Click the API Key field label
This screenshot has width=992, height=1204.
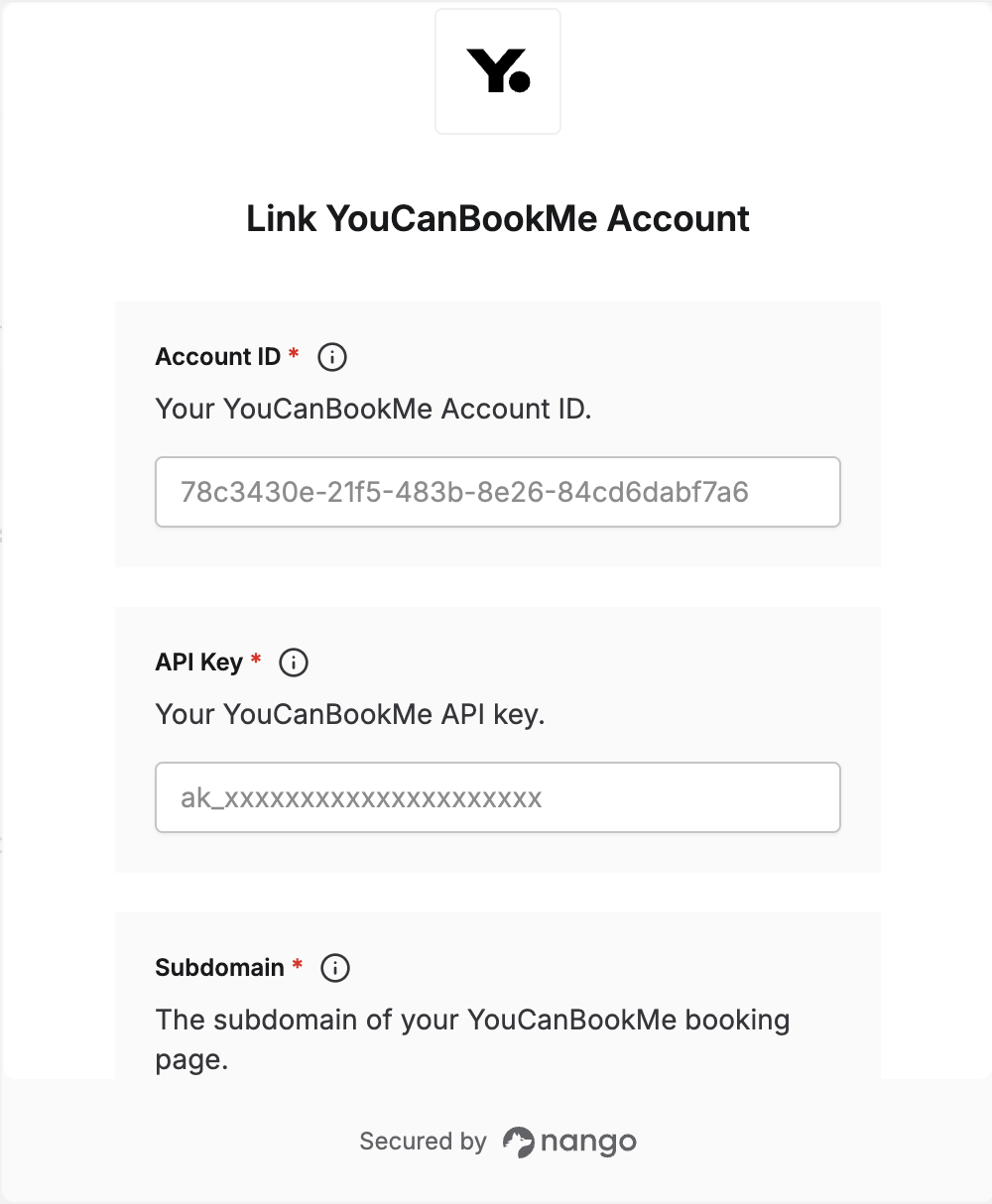coord(199,662)
